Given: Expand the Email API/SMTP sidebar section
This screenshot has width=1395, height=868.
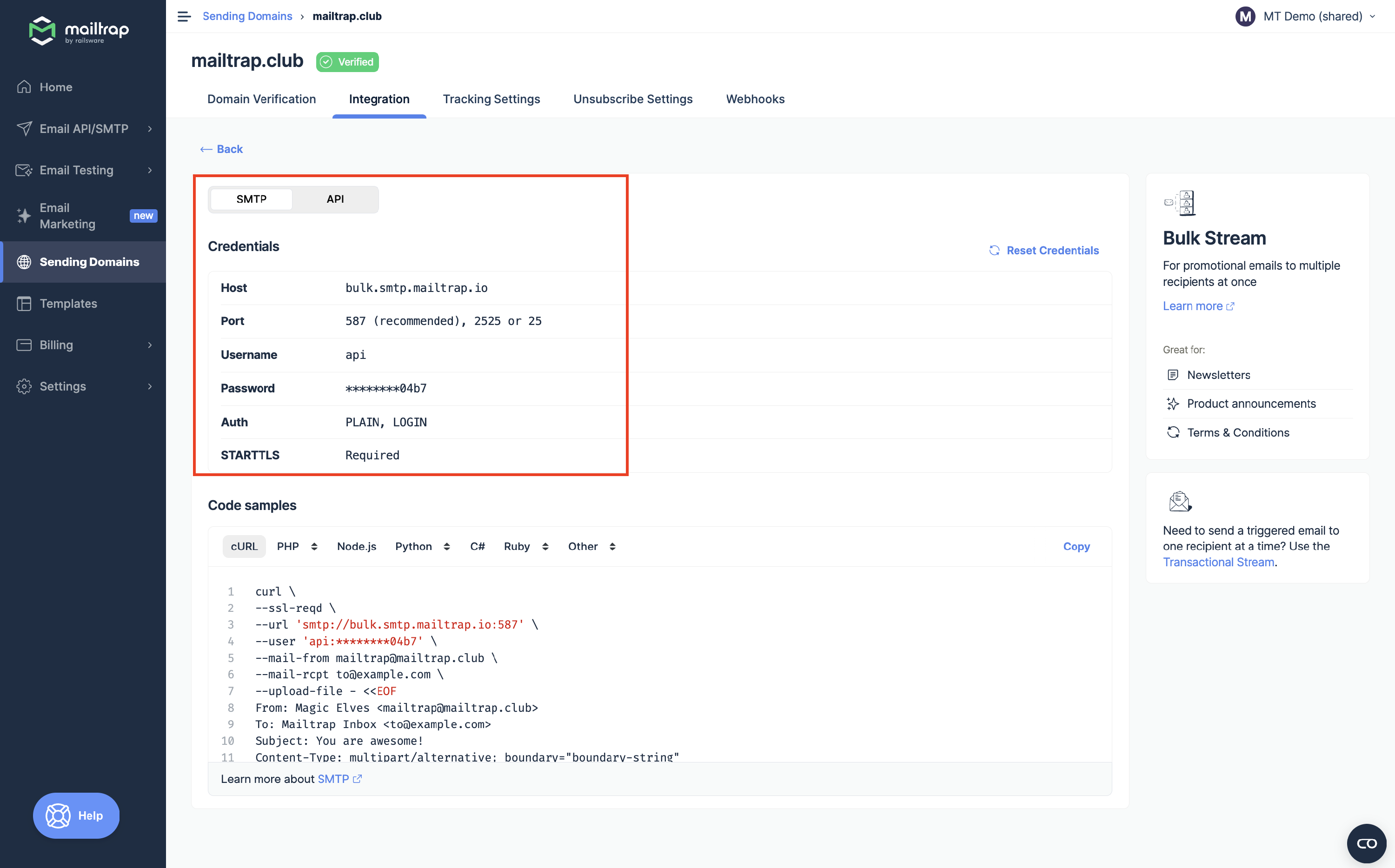Looking at the screenshot, I should 83,129.
